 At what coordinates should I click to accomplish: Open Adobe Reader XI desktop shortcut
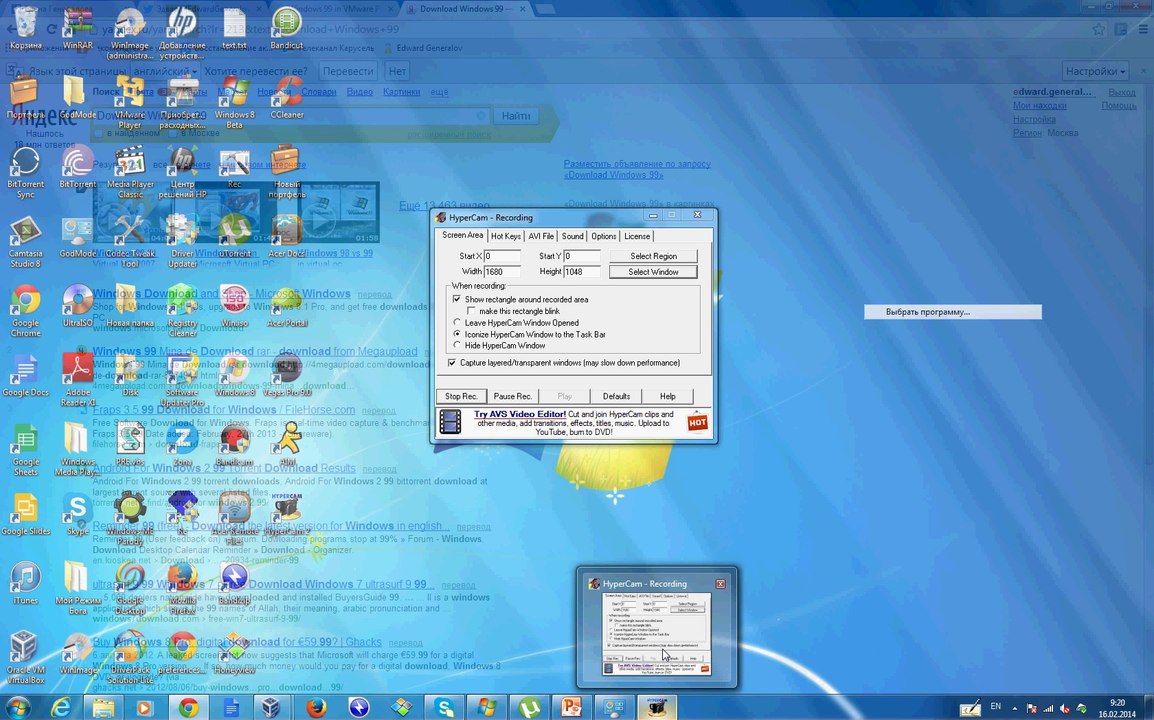77,380
